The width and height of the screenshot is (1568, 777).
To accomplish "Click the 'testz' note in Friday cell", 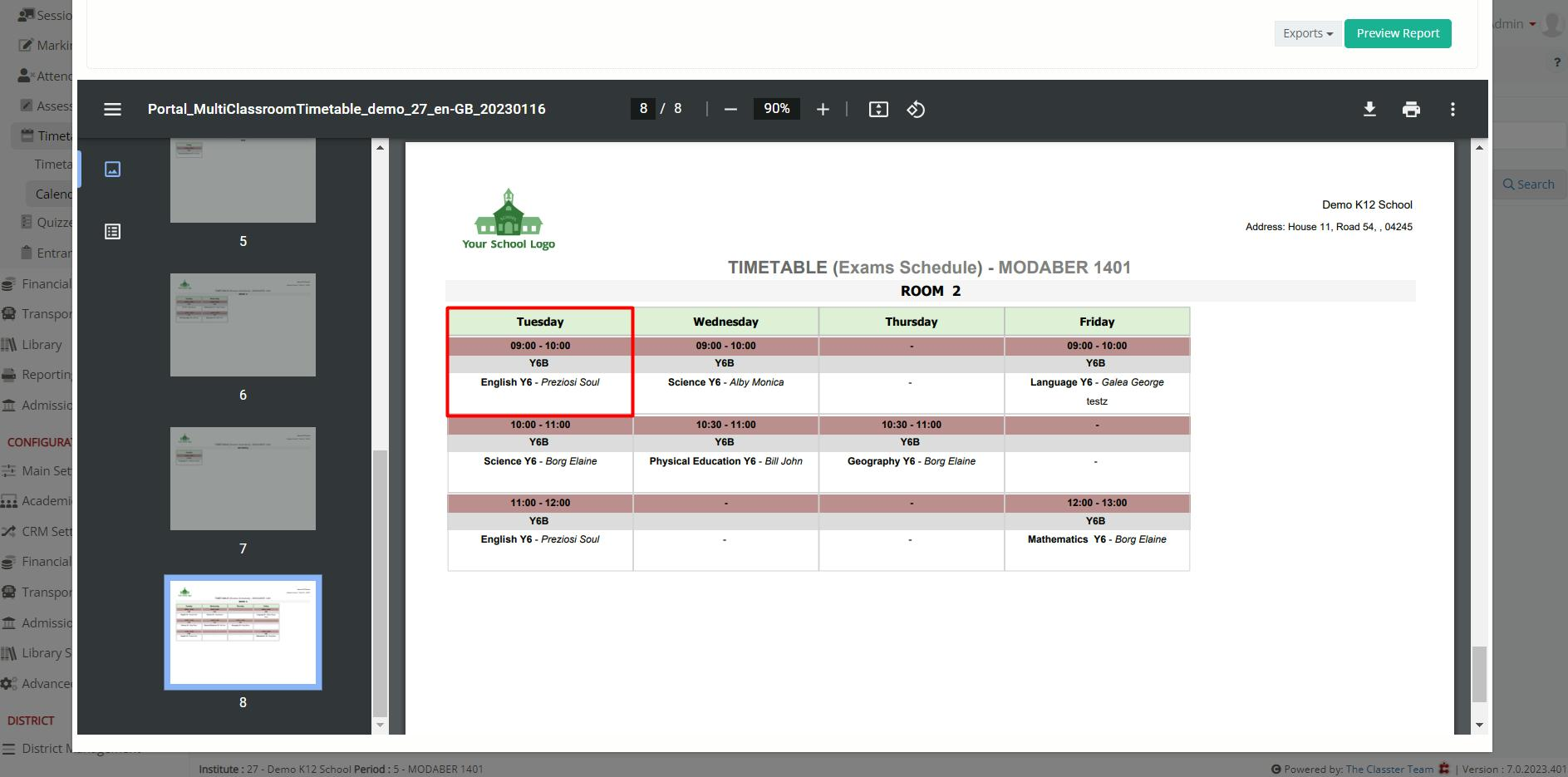I will pos(1097,401).
